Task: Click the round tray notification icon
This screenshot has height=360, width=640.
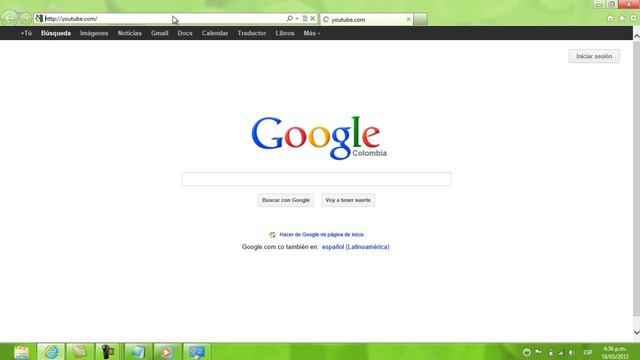Action: click(x=527, y=352)
